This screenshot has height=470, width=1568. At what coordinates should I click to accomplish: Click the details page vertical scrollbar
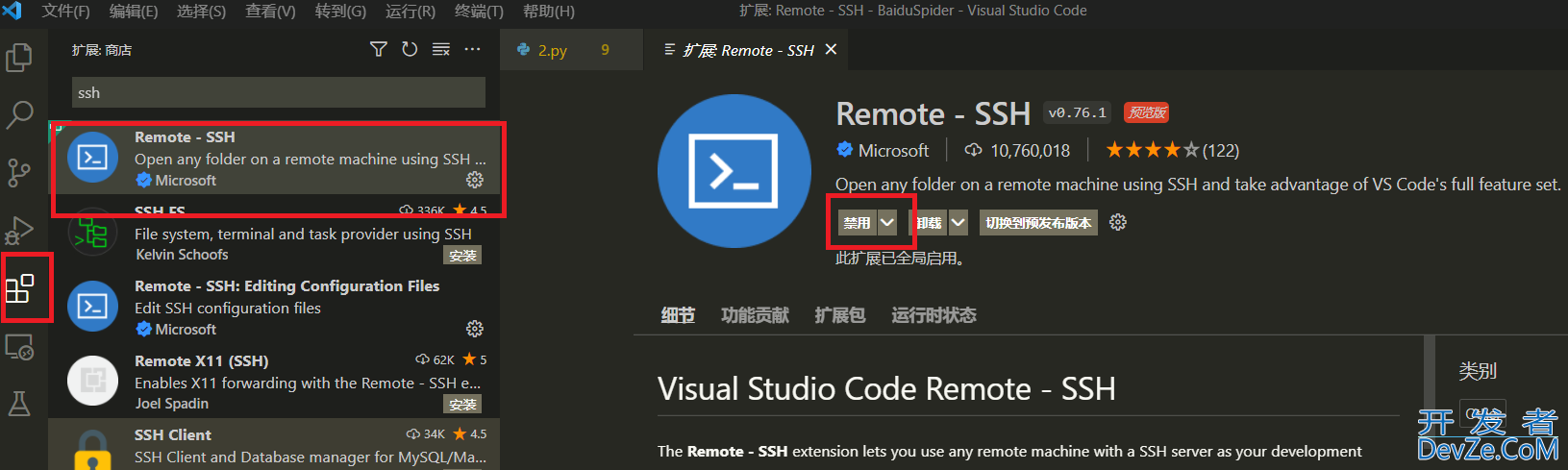pos(1430,403)
